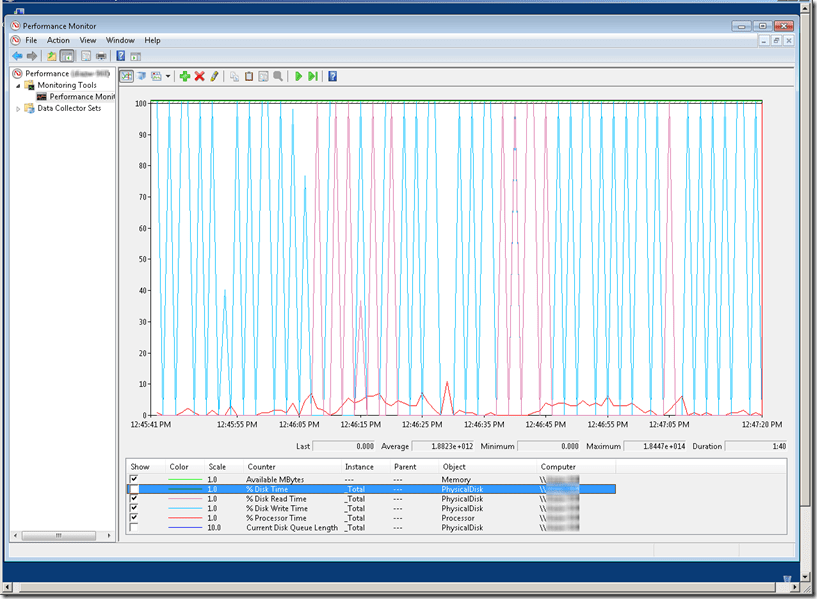Expand the Data Collector Sets node
The image size is (817, 599).
coord(18,108)
